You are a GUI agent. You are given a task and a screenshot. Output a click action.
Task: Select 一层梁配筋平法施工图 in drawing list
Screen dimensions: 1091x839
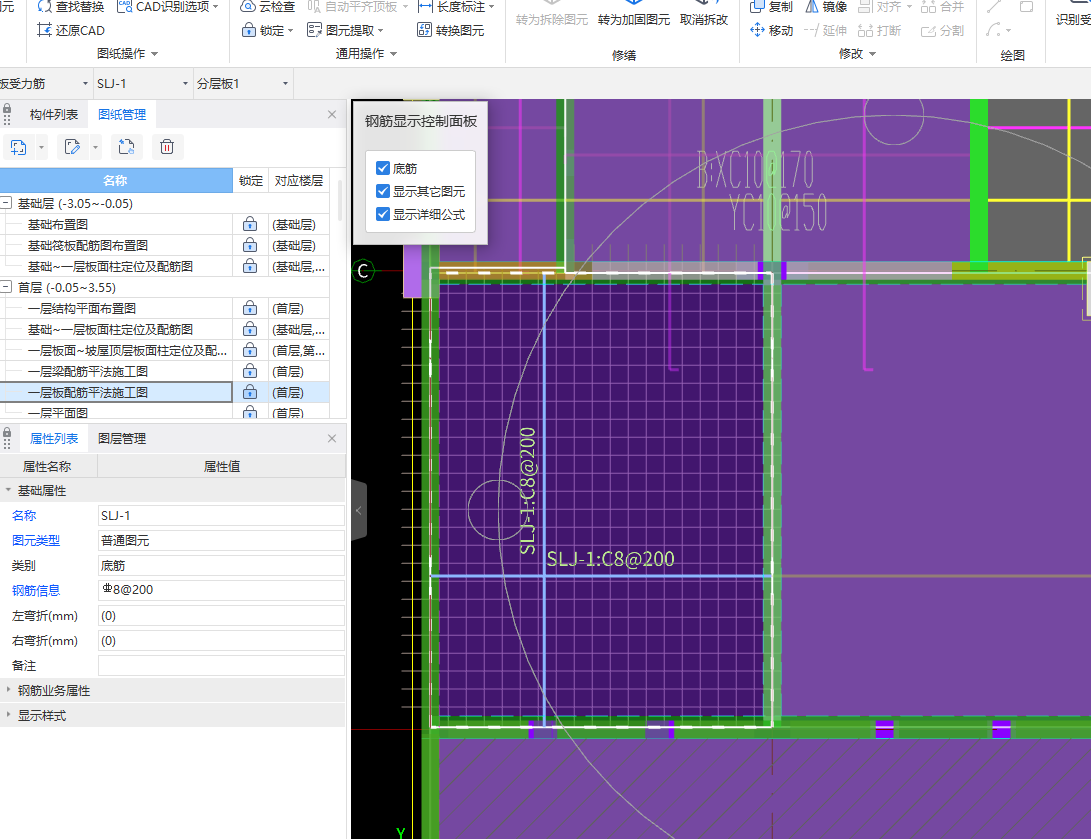pyautogui.click(x=88, y=372)
